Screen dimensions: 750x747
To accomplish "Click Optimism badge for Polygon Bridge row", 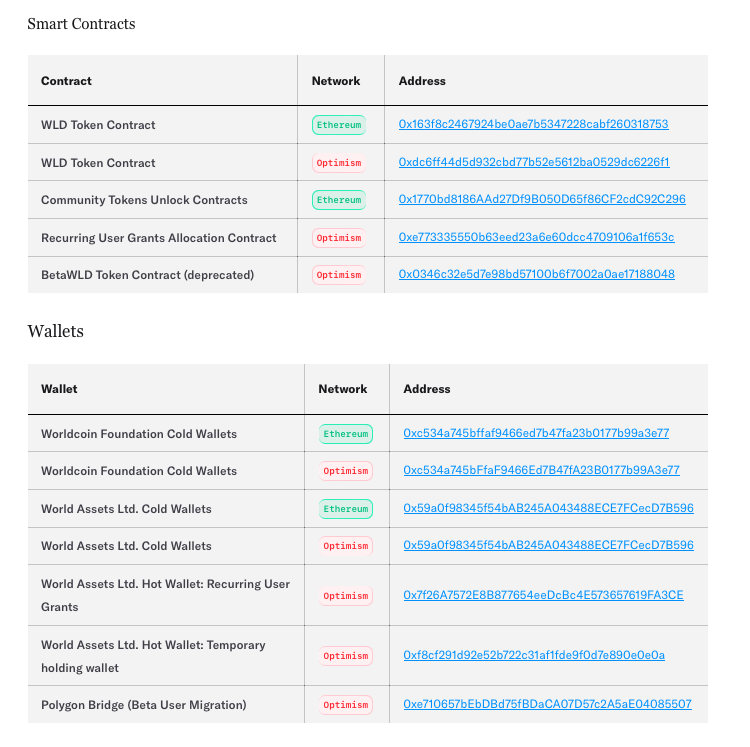I will pyautogui.click(x=346, y=705).
